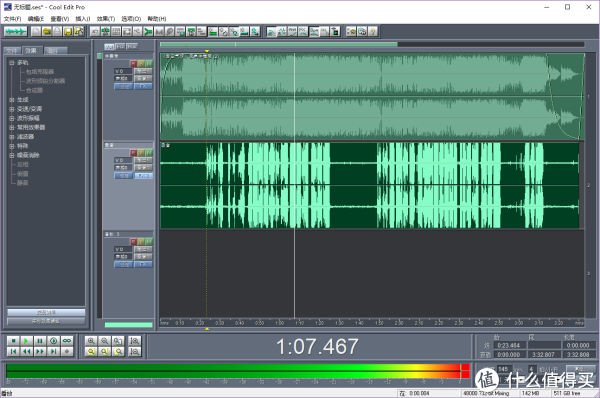
Task: Collapse the 多轨 tree node
Action: (12, 62)
